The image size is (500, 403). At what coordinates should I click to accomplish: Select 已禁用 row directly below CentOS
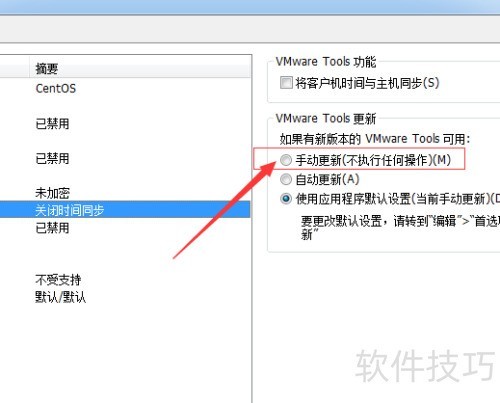coord(125,124)
